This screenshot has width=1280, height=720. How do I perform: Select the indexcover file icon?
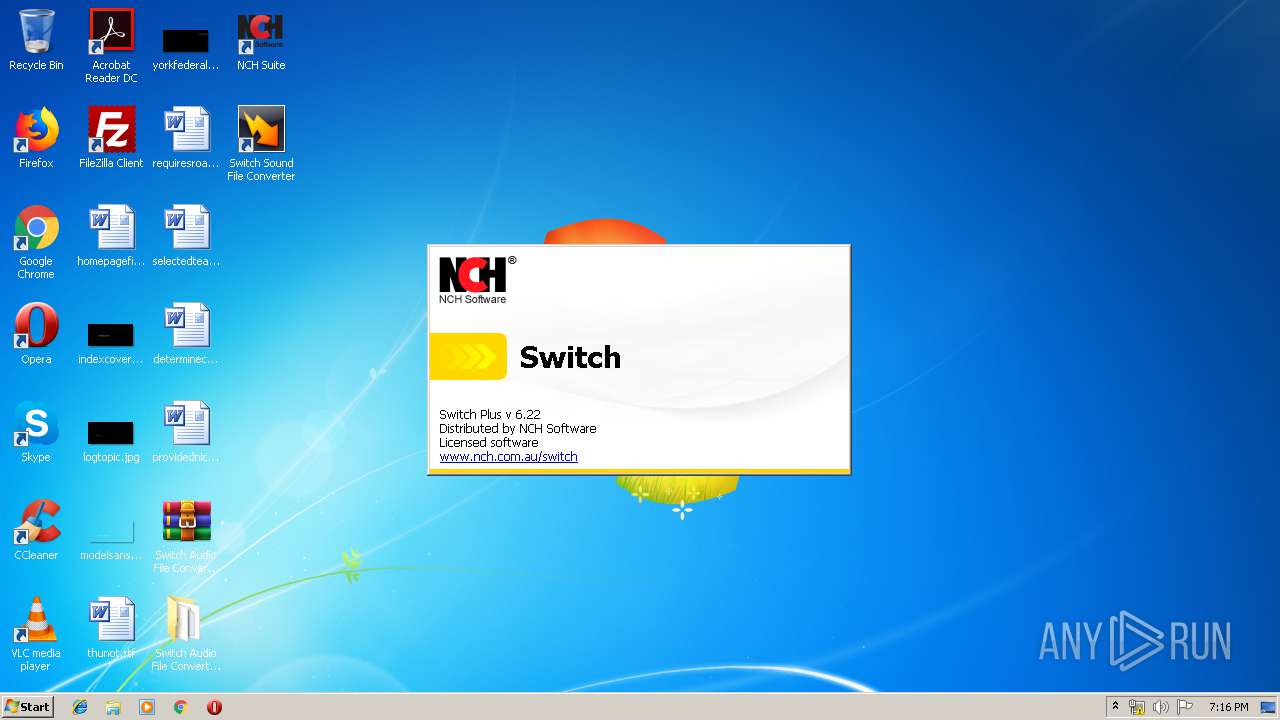pyautogui.click(x=111, y=340)
